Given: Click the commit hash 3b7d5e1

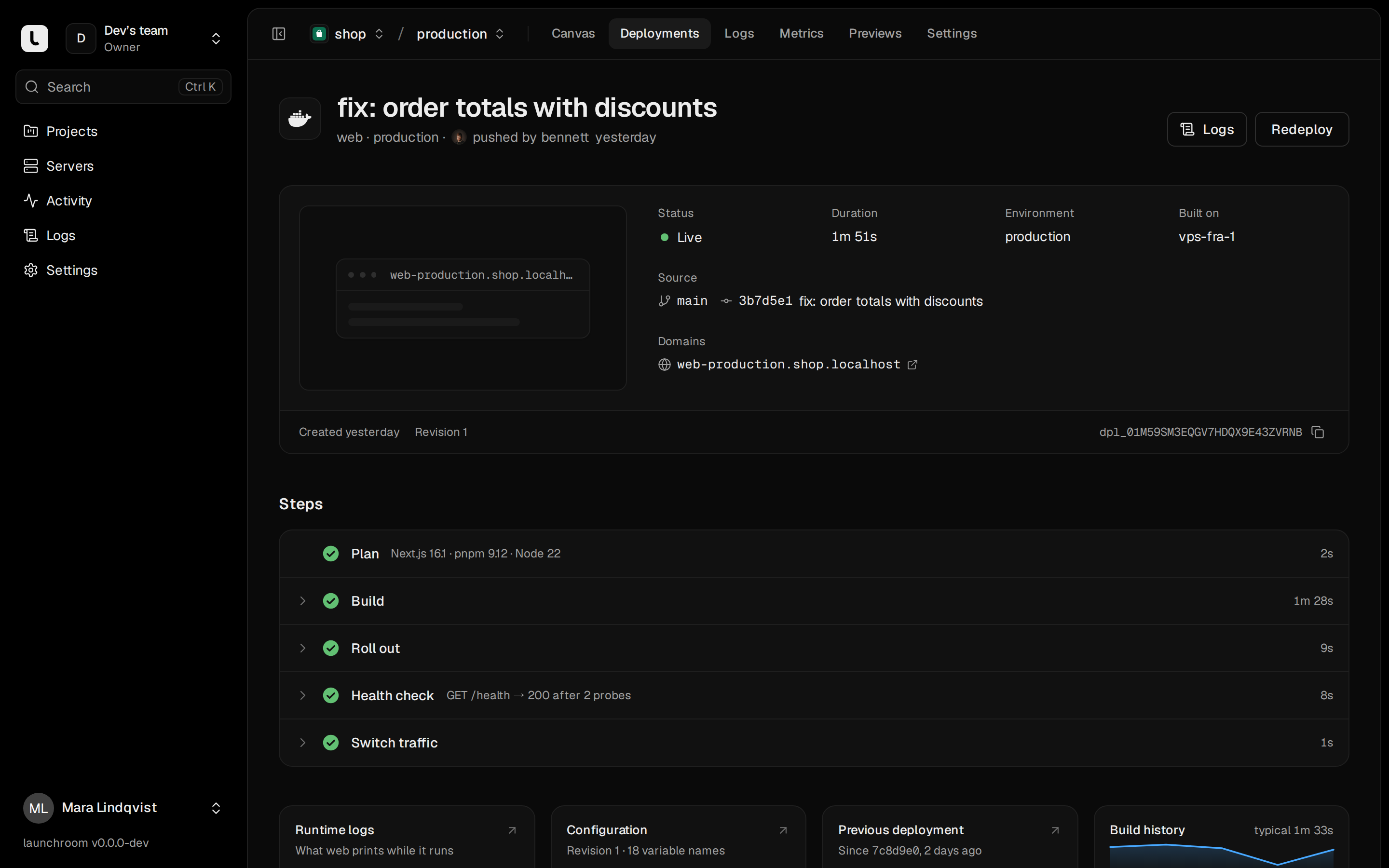Looking at the screenshot, I should (765, 301).
